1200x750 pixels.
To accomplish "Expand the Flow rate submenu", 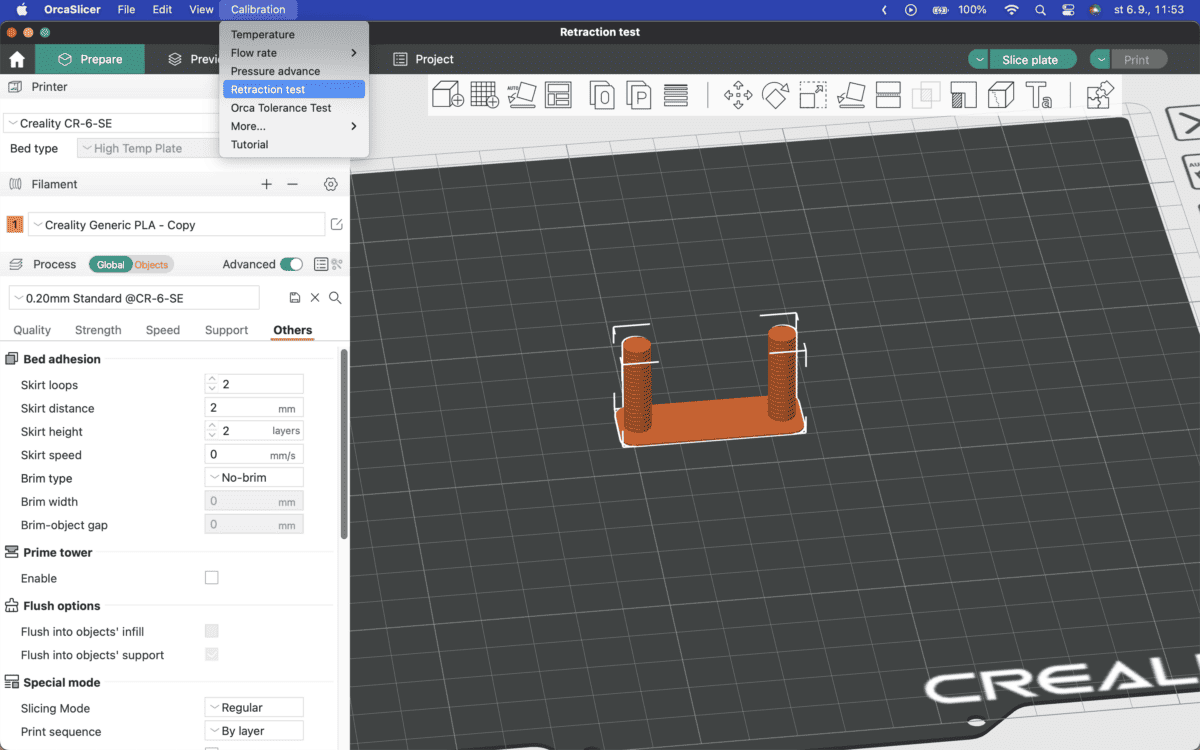I will pos(294,53).
